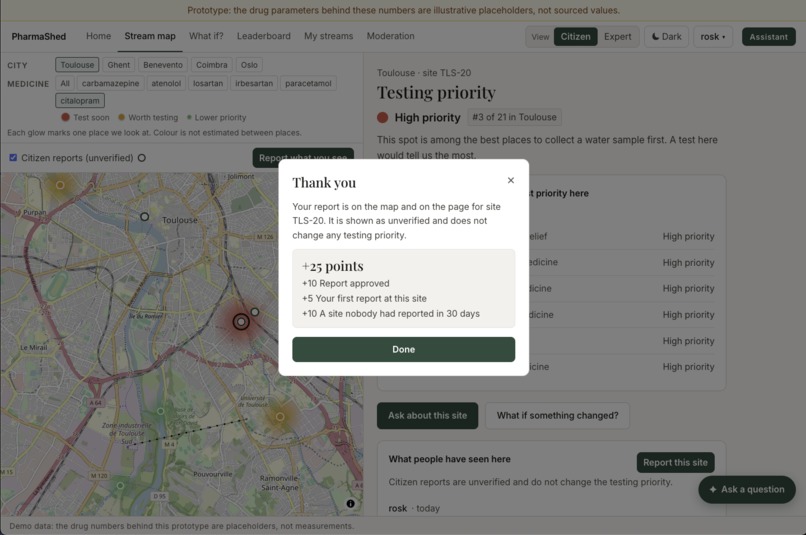Filter by atenolol
The image size is (806, 535).
pos(166,83)
